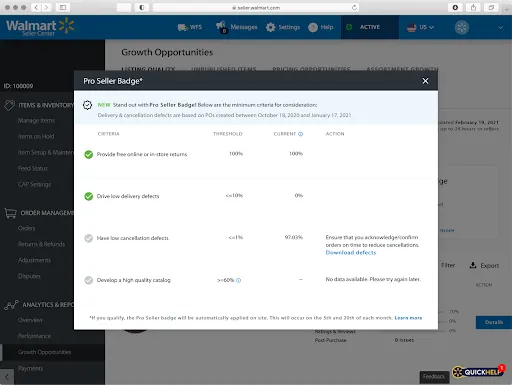Open Returns & Refunds in sidebar
Viewport: 512px width, 385px height.
[x=41, y=244]
